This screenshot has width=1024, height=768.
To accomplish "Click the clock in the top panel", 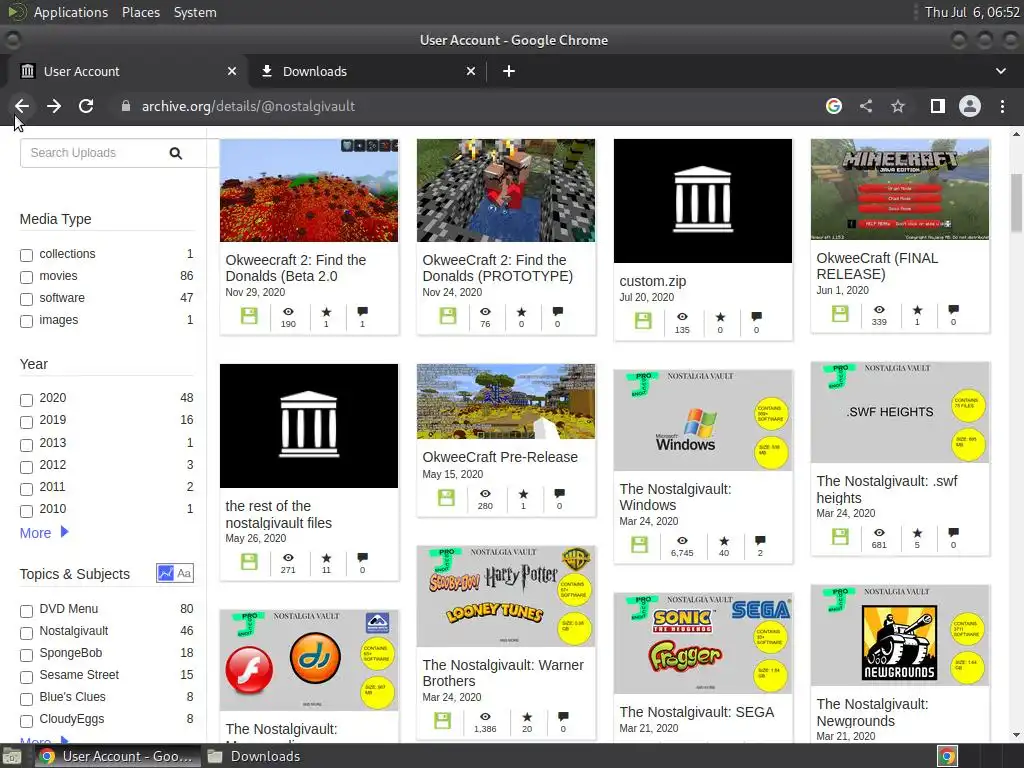I will click(972, 12).
